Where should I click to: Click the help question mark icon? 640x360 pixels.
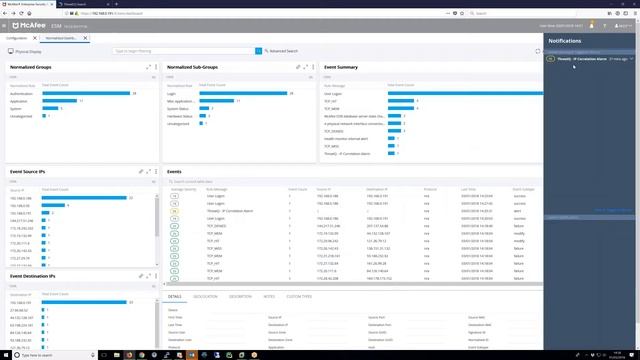(x=604, y=26)
